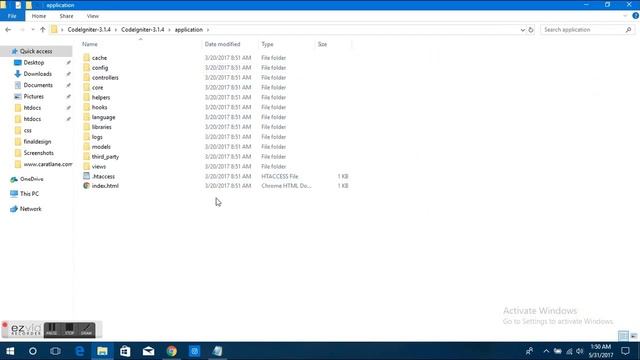Refresh the application folder view

coord(531,30)
